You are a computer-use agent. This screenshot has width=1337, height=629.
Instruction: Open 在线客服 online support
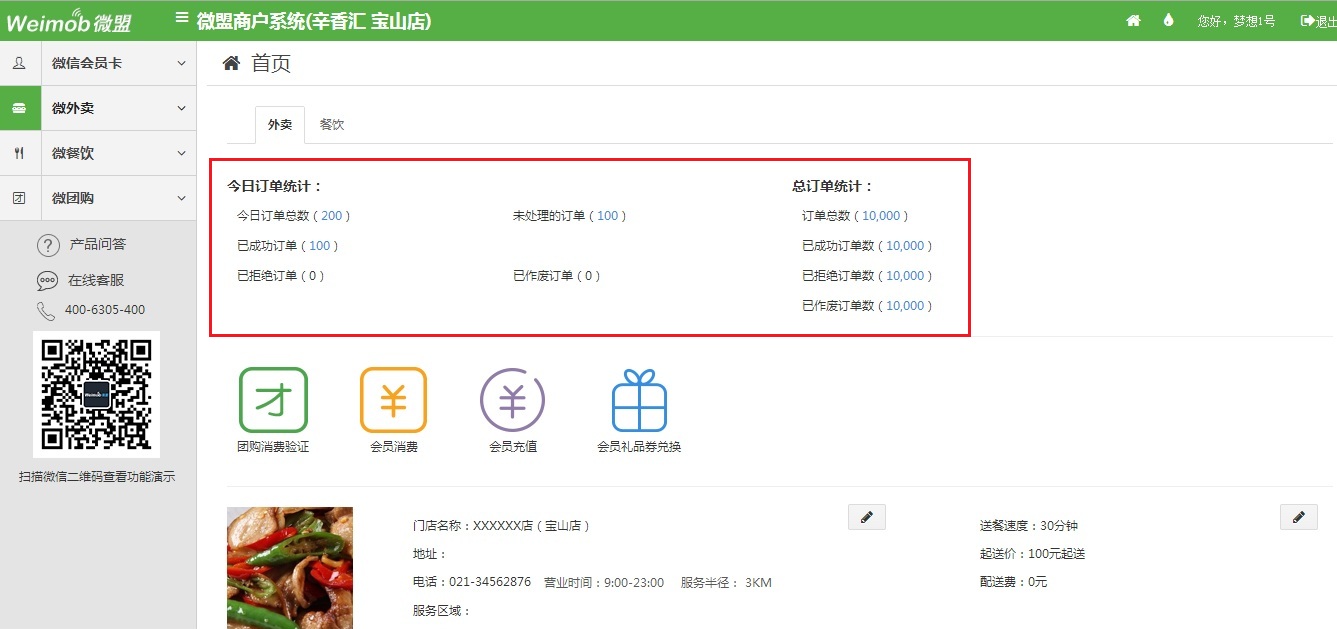pyautogui.click(x=96, y=281)
